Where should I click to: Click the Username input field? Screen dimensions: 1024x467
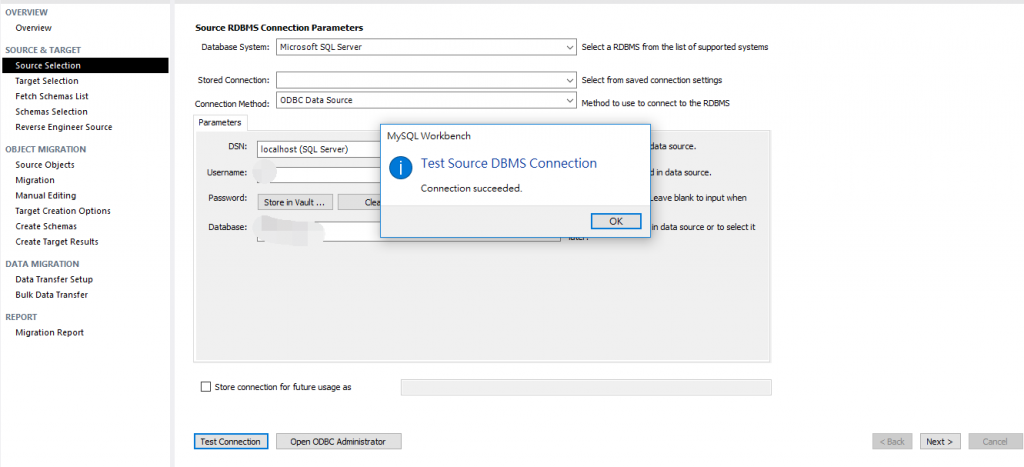coord(319,174)
